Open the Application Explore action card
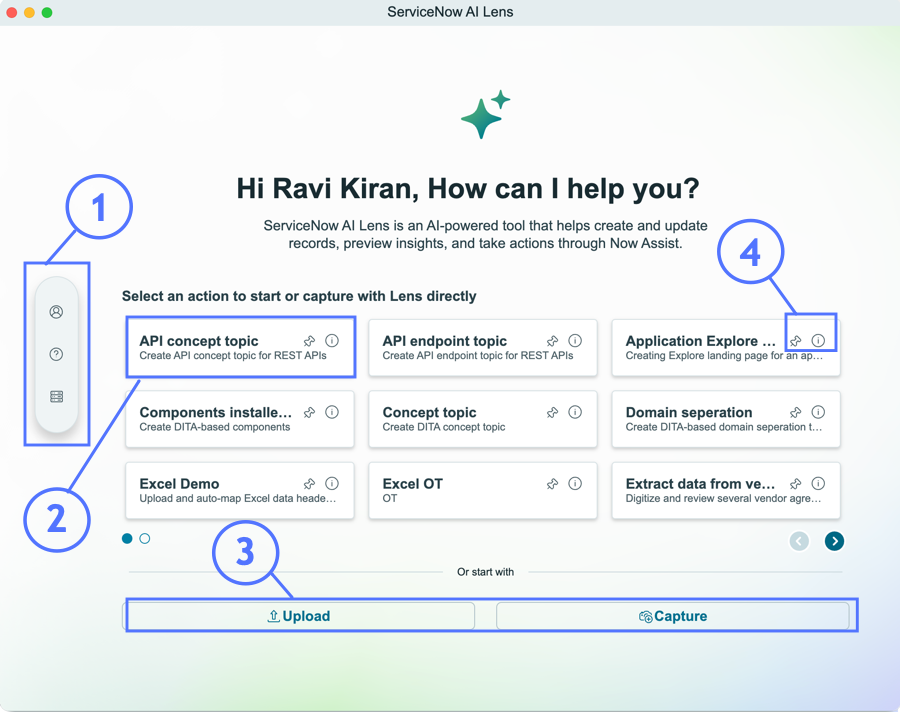The width and height of the screenshot is (900, 712). (726, 347)
